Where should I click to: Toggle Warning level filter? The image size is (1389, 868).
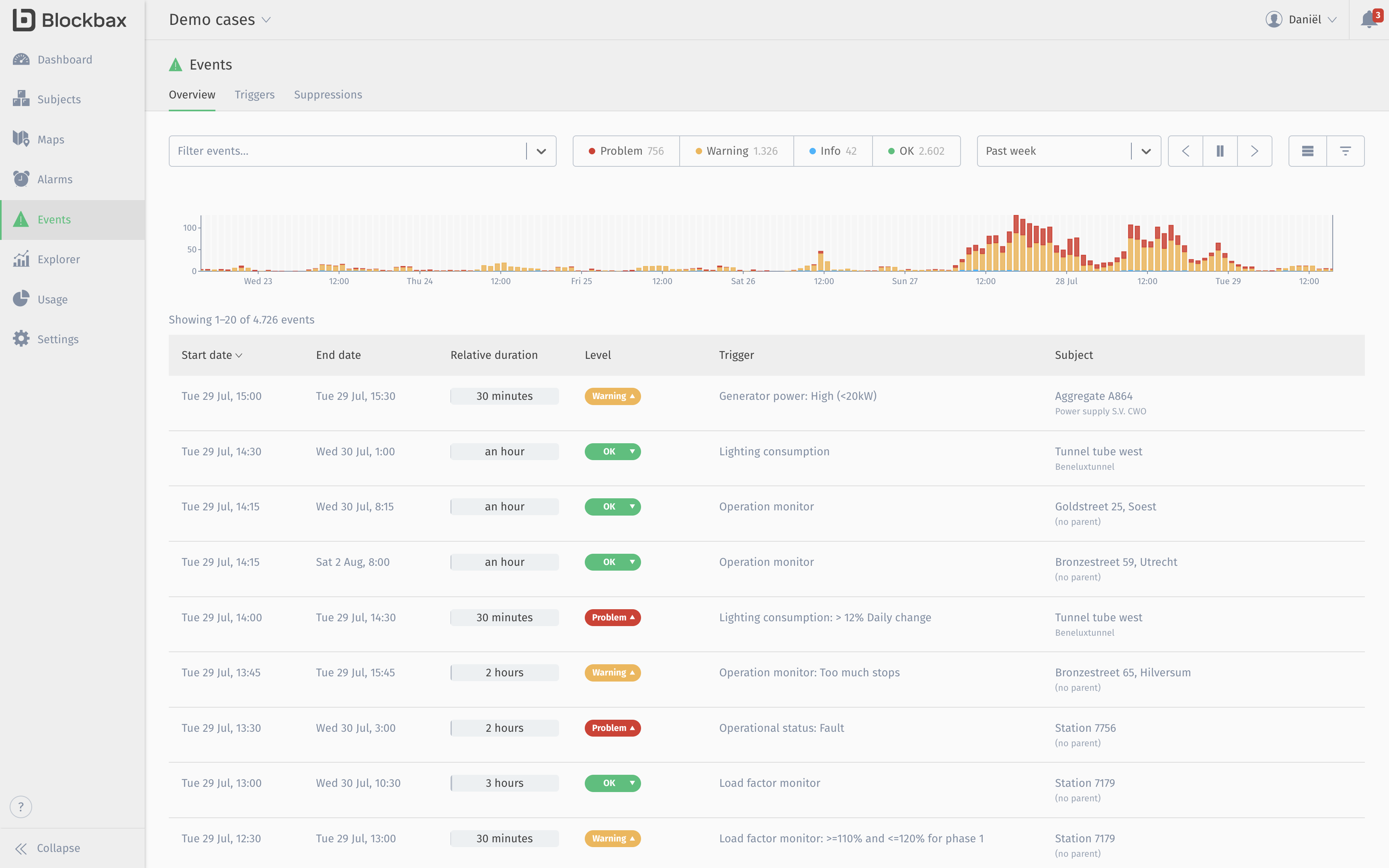point(736,151)
